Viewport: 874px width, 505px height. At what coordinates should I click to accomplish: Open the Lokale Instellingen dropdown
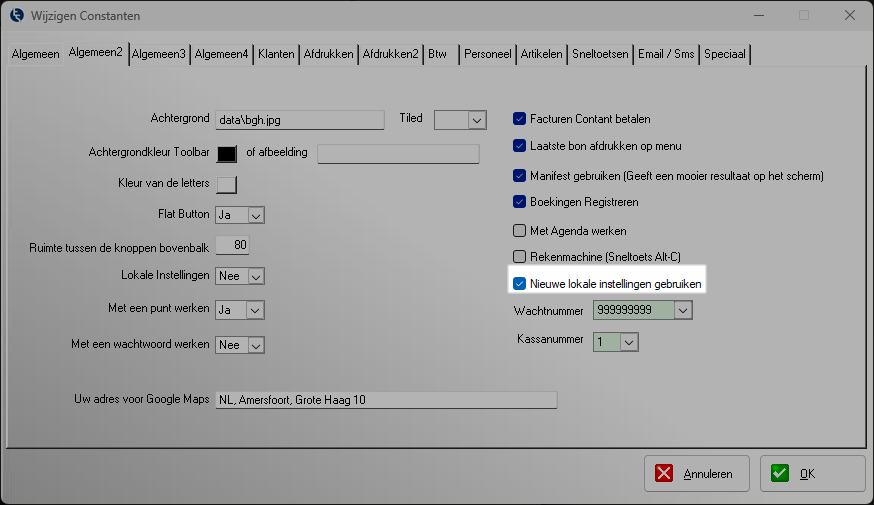pos(255,276)
